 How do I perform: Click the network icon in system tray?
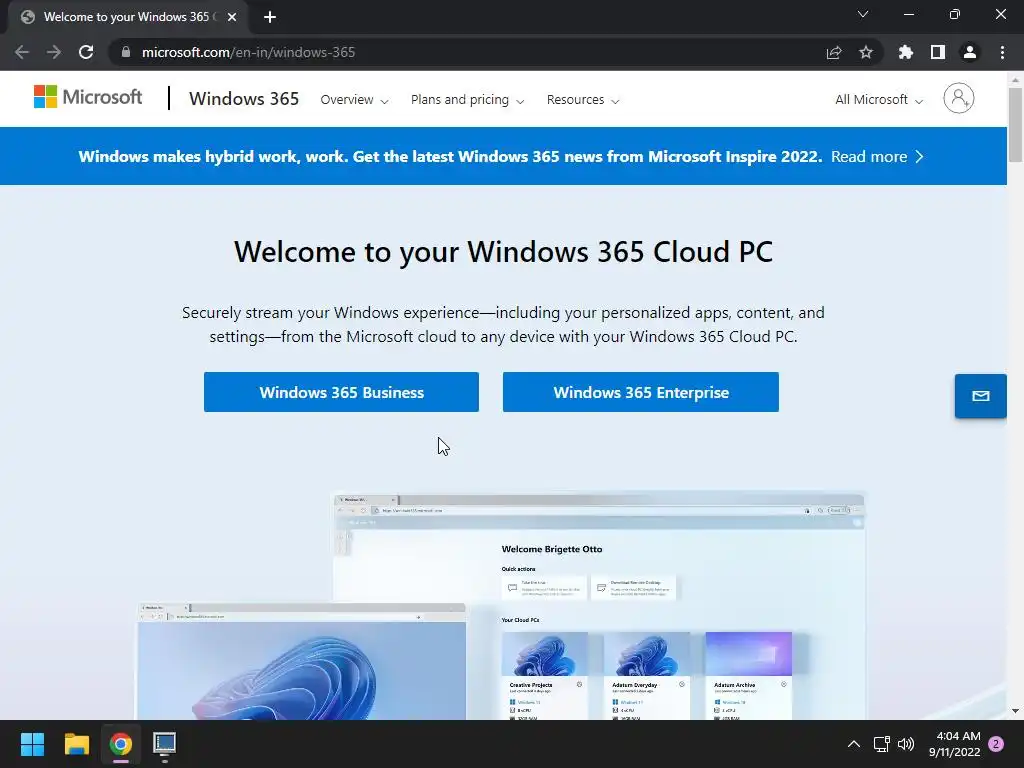coord(882,744)
